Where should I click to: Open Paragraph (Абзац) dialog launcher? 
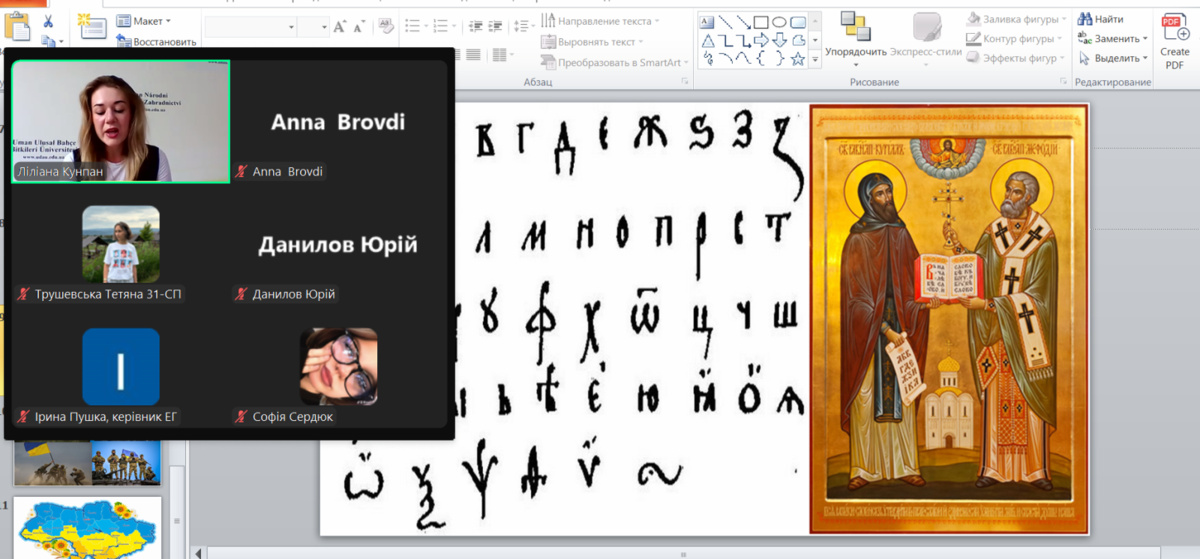click(684, 81)
